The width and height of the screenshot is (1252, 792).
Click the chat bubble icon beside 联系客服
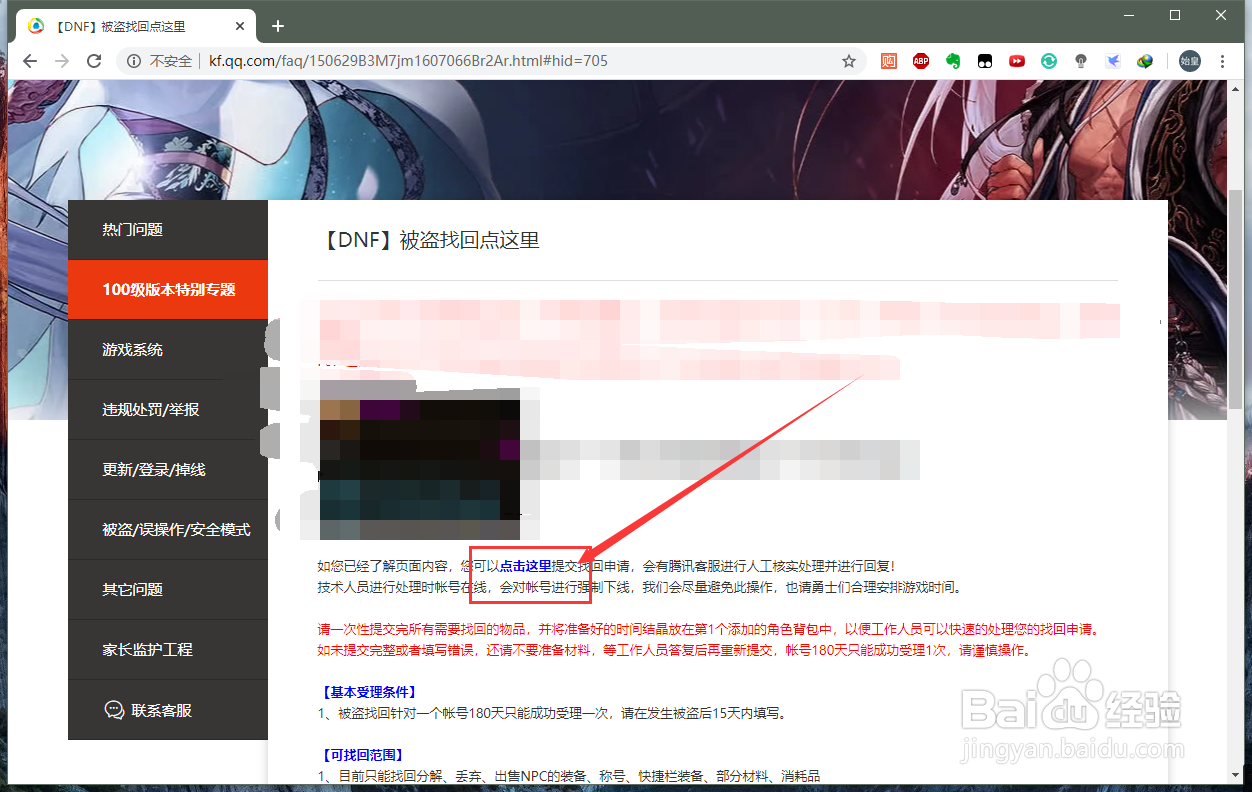pyautogui.click(x=114, y=710)
